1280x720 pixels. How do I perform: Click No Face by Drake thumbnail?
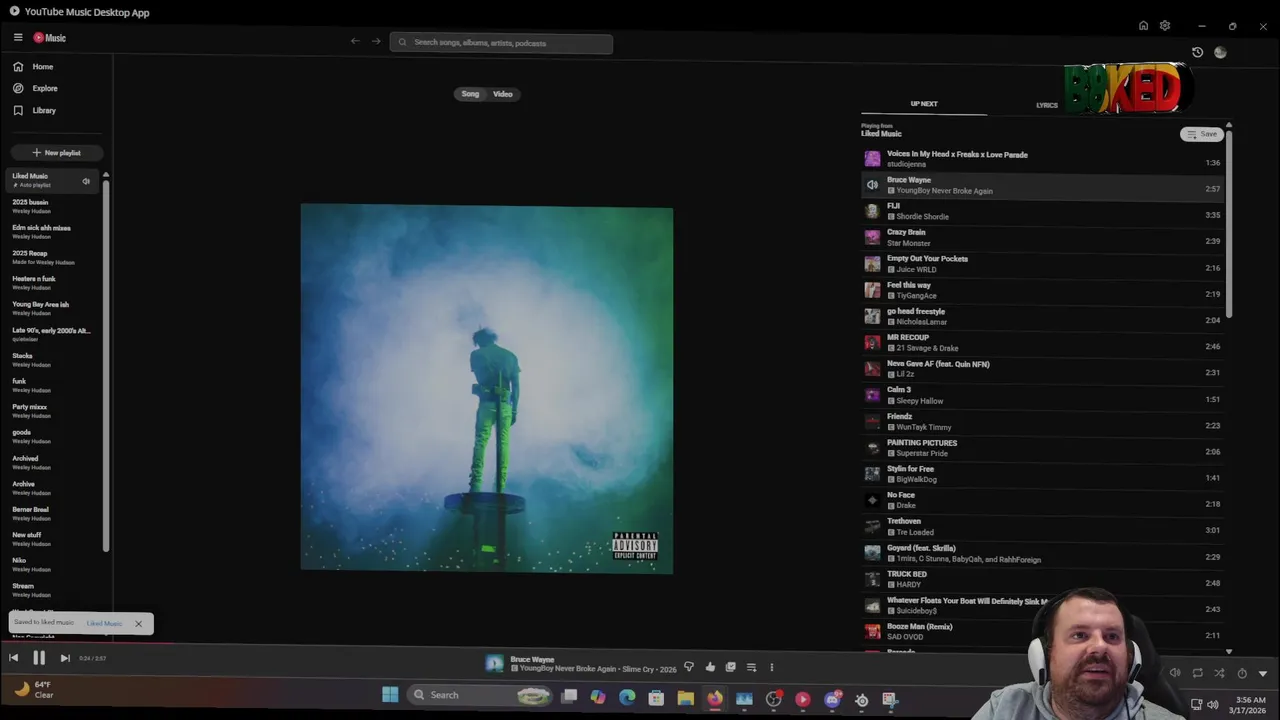(x=872, y=500)
